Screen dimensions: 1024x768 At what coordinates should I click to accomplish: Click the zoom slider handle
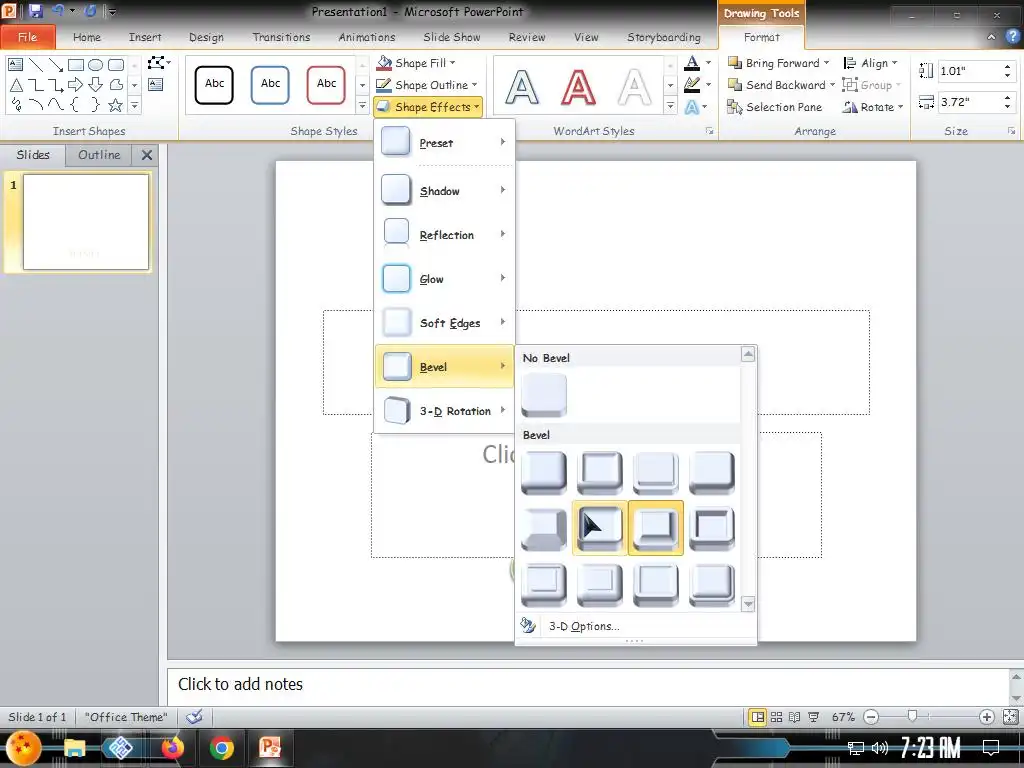click(x=912, y=716)
